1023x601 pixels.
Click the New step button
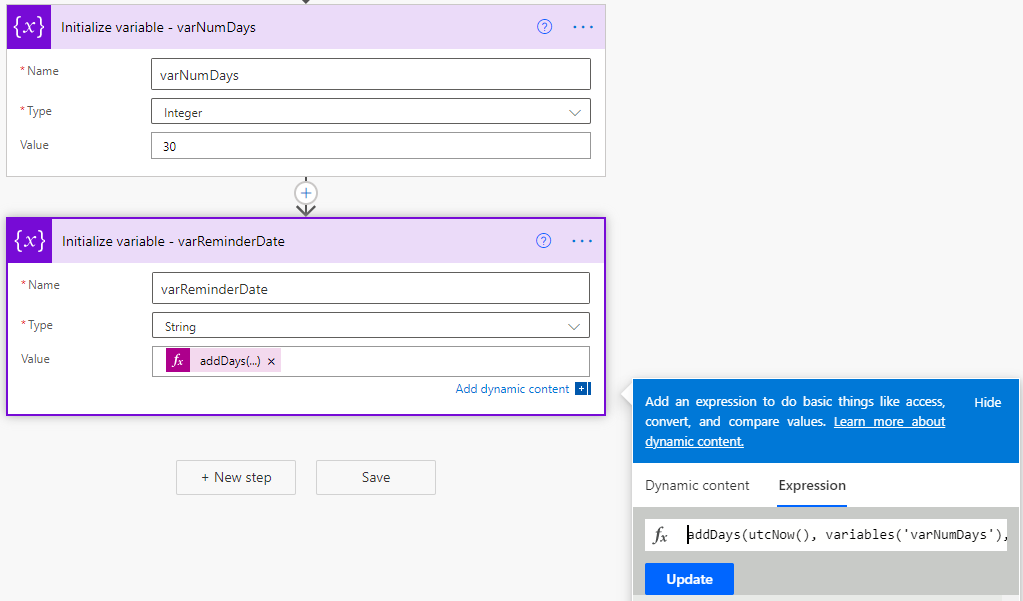click(235, 477)
